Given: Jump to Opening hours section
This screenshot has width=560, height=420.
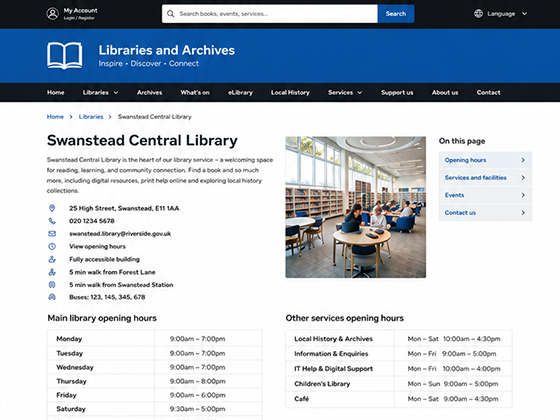Looking at the screenshot, I should point(485,160).
